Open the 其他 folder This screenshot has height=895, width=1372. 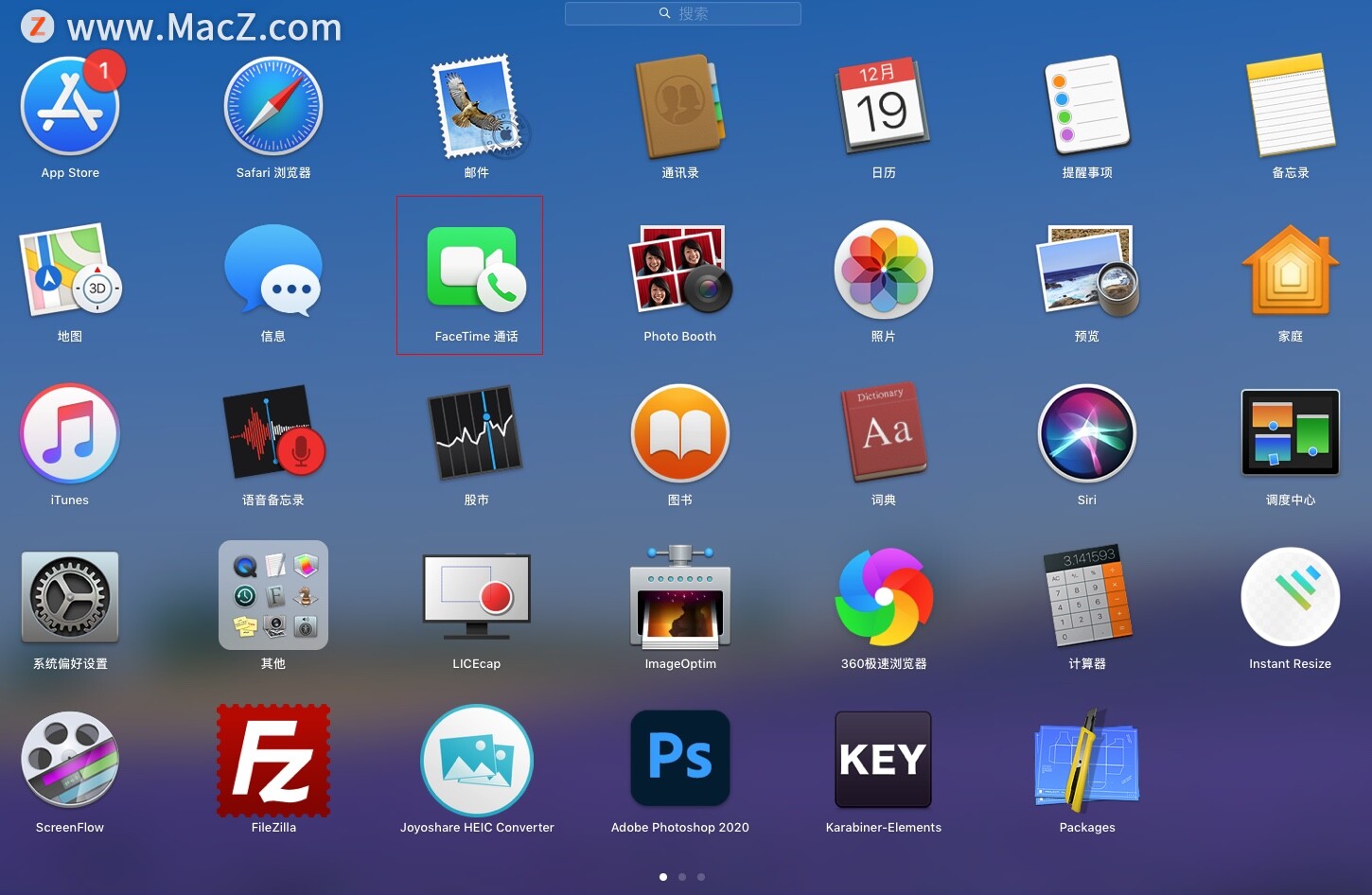273,595
